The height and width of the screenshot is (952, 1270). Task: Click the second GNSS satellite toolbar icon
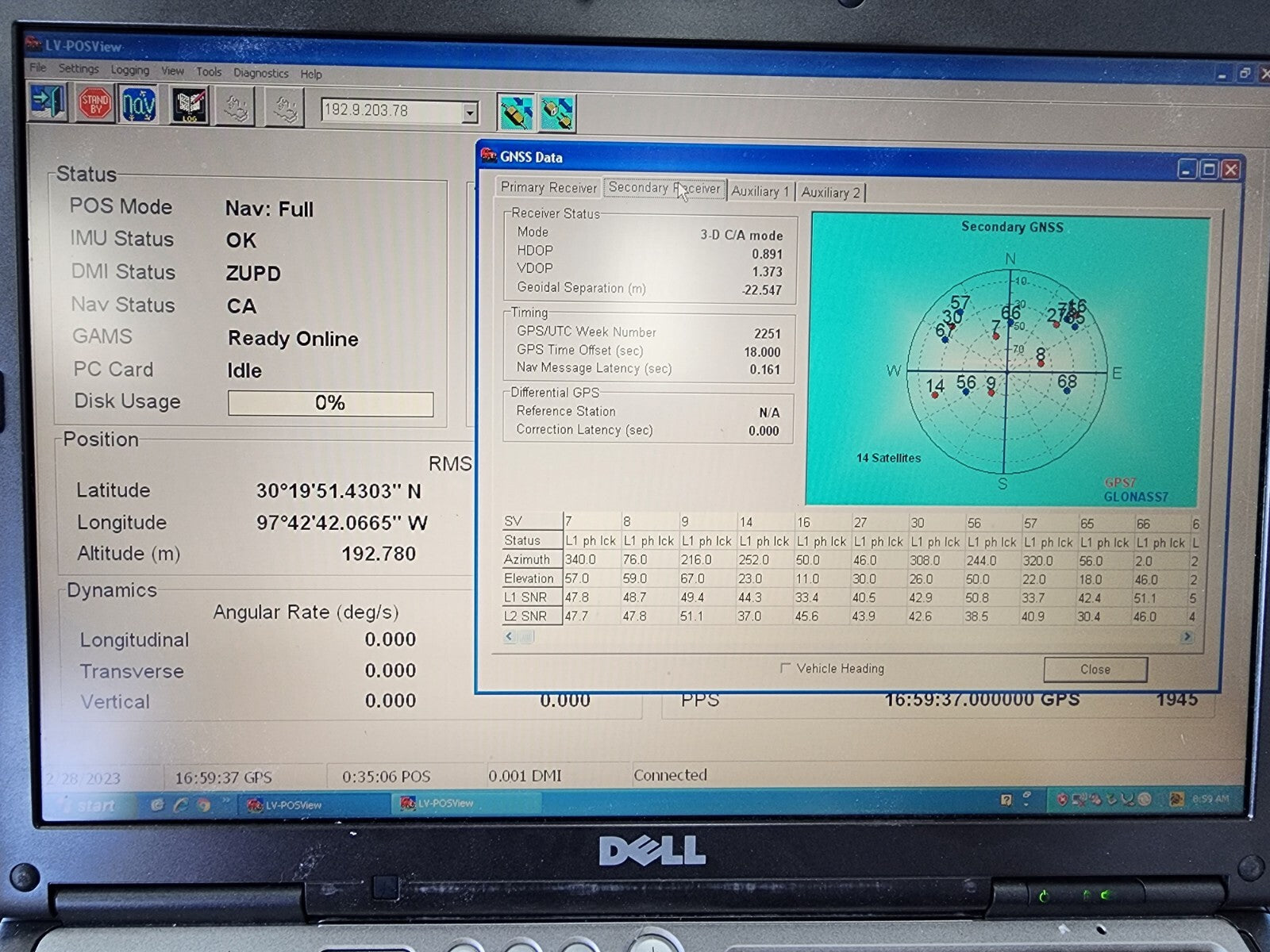pyautogui.click(x=557, y=113)
